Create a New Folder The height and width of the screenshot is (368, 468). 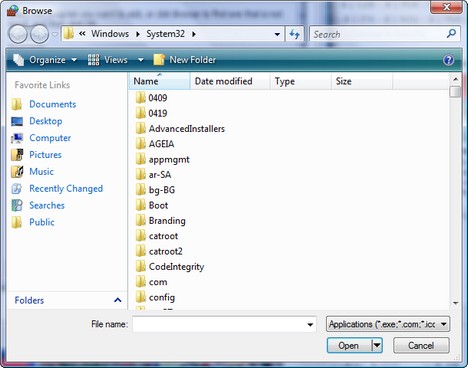coord(185,60)
